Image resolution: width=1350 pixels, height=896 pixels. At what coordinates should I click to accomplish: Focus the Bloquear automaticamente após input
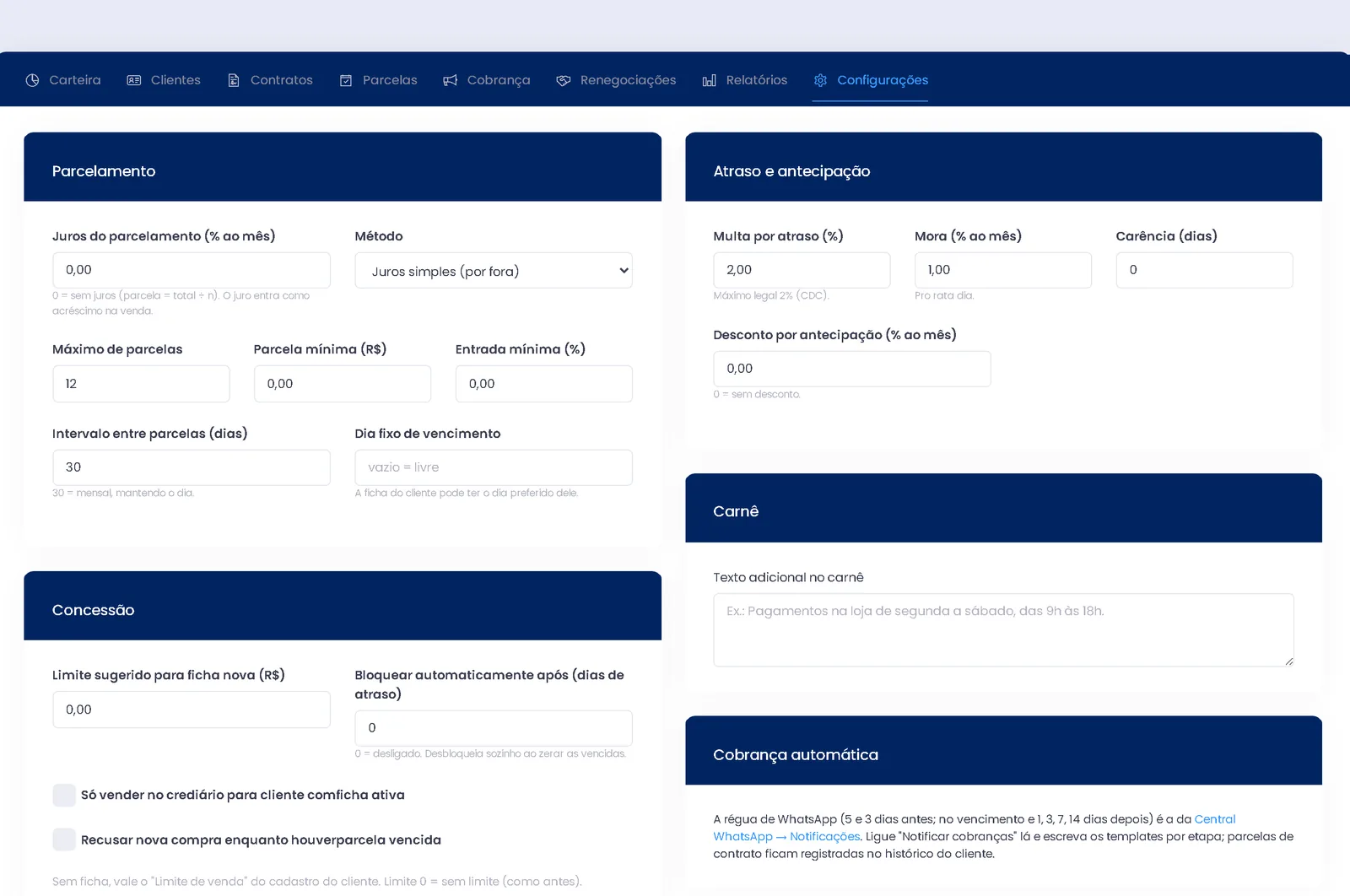(x=494, y=728)
